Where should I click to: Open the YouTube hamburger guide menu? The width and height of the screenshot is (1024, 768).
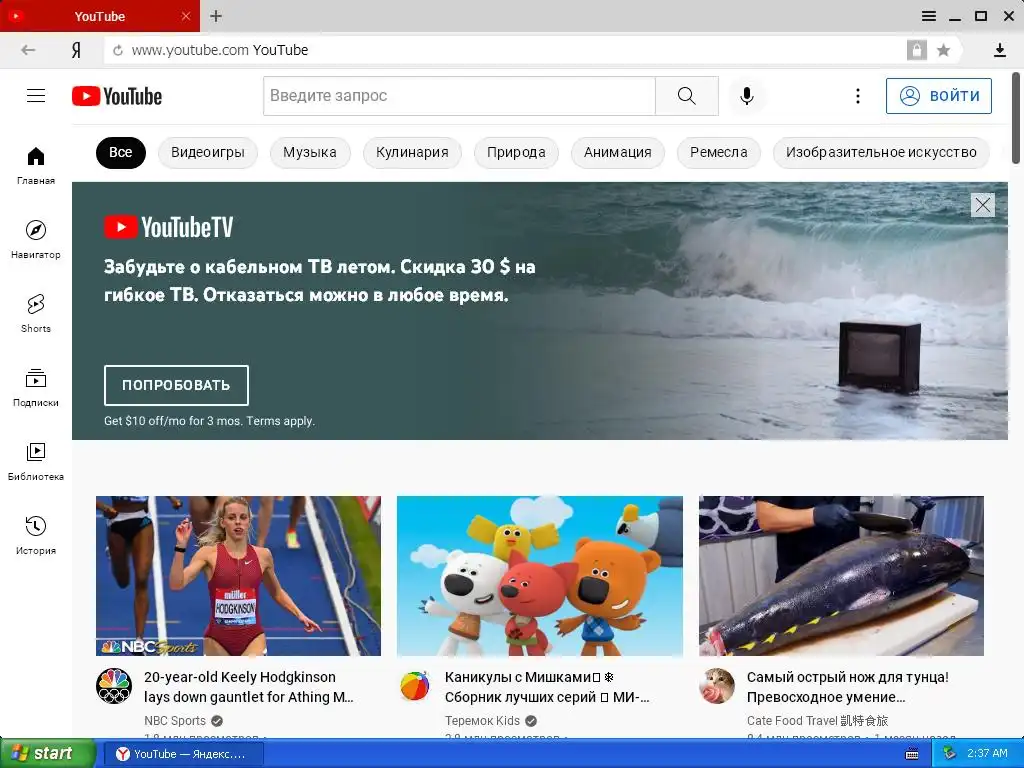point(36,96)
